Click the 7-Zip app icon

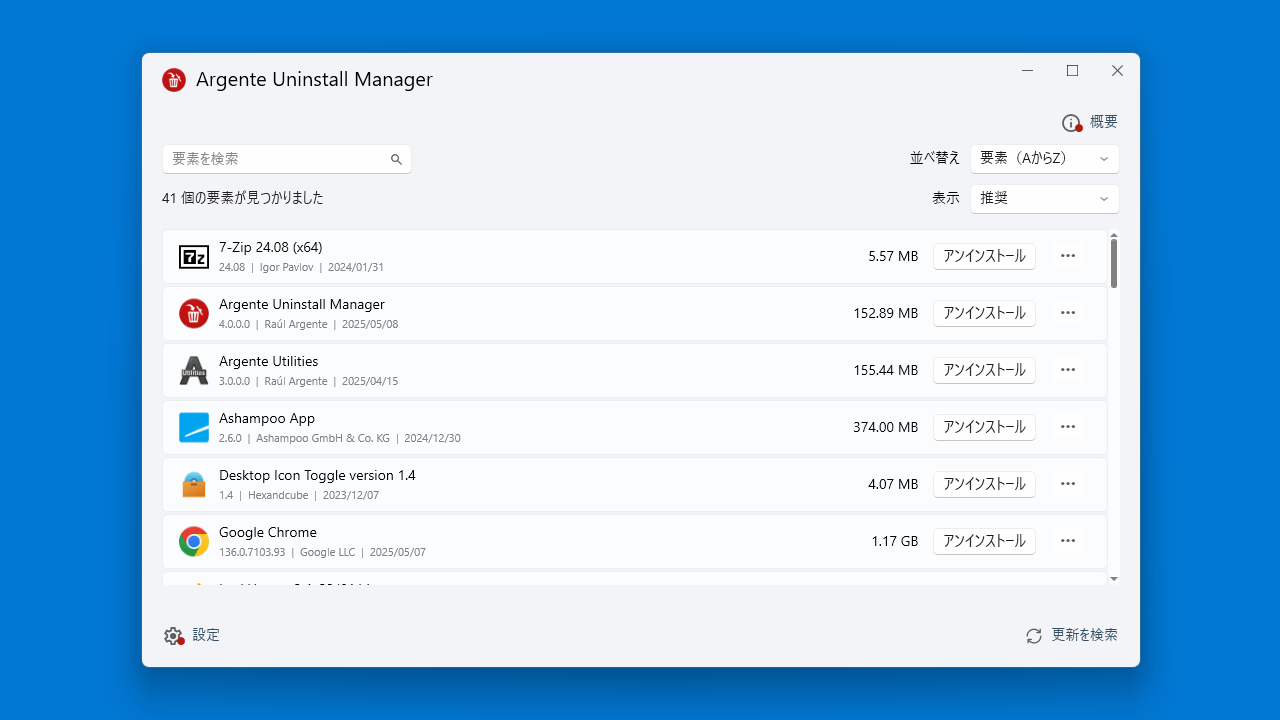tap(194, 257)
